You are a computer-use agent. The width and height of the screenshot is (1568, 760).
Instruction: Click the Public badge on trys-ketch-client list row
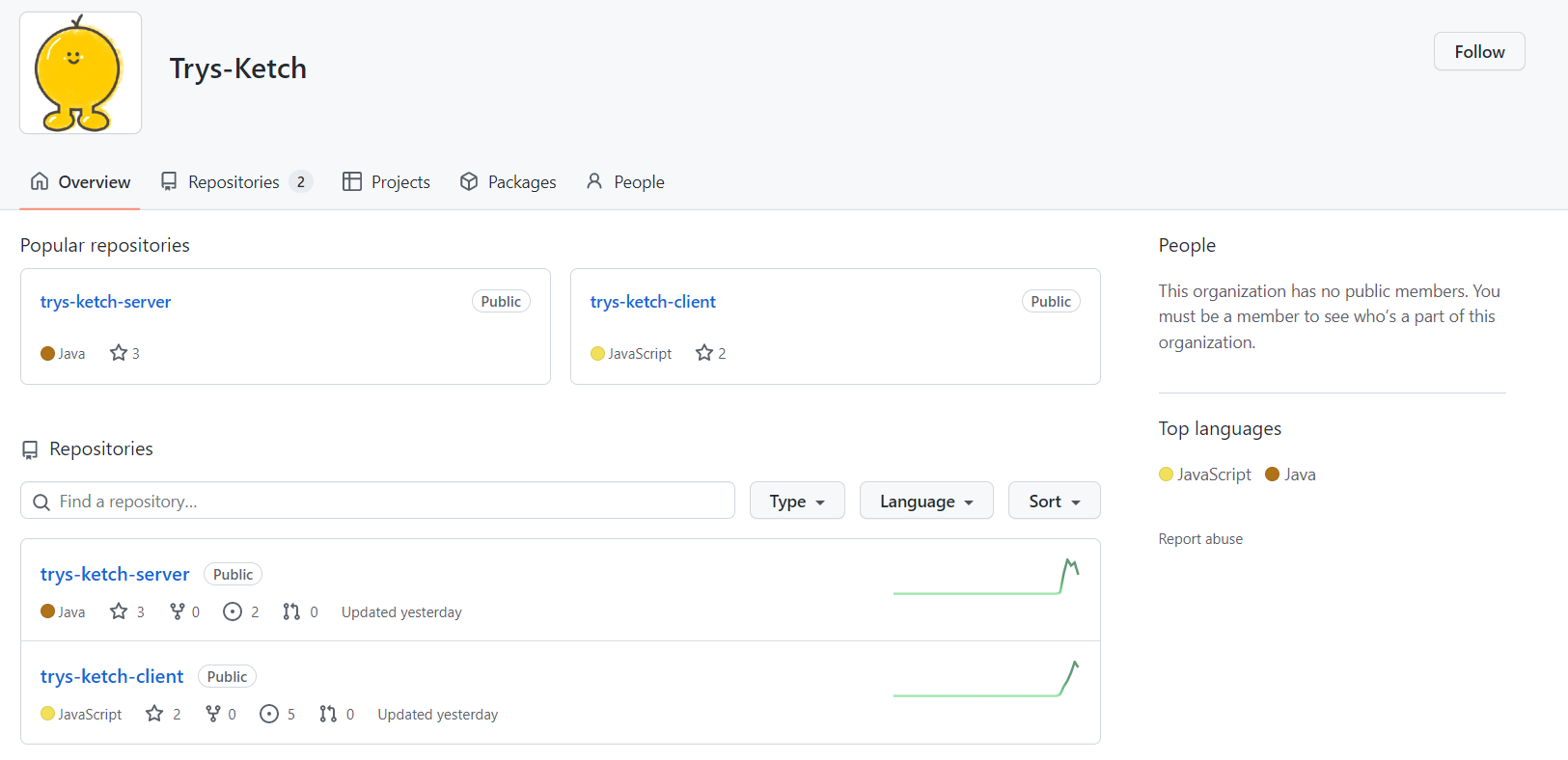(x=227, y=676)
